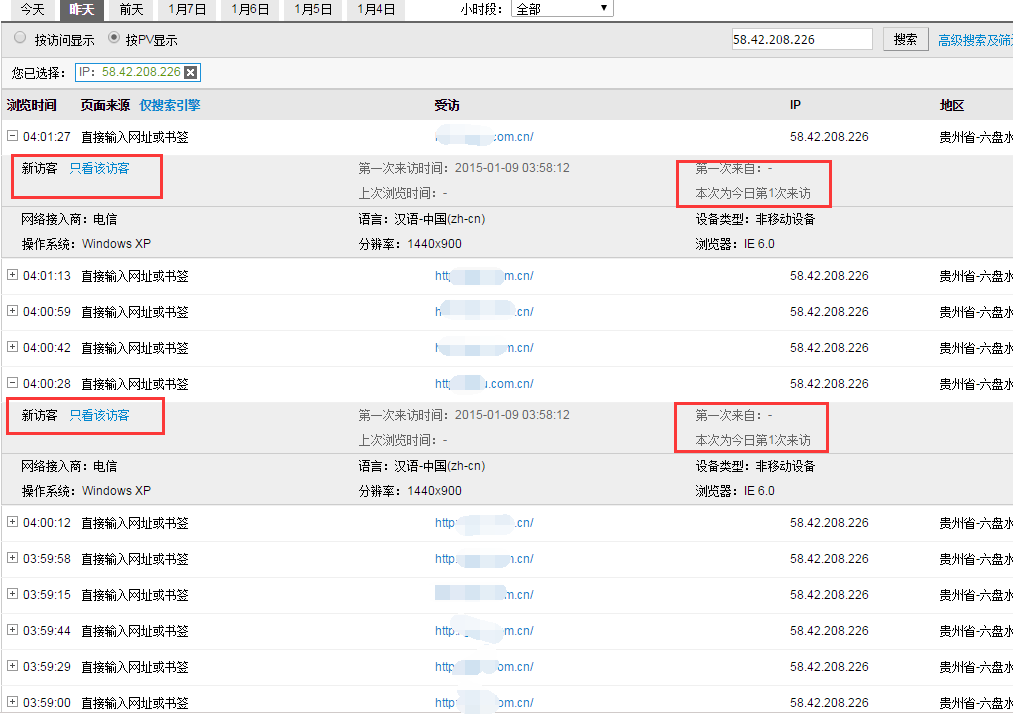Screen dimensions: 1013x719
Task: Open the 小时段 dropdown list
Action: (562, 8)
